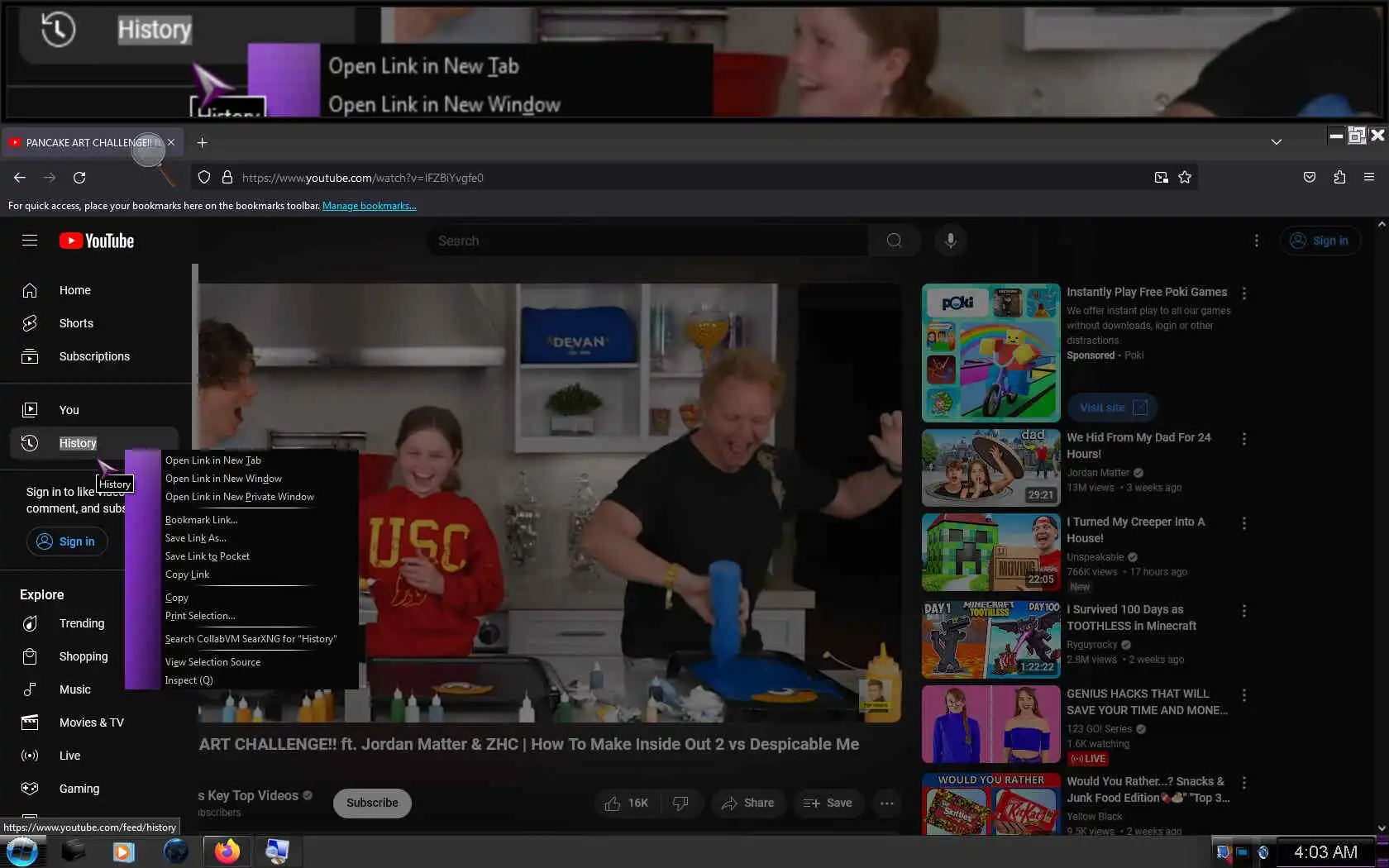Open the Manage bookmarks link
This screenshot has width=1389, height=868.
(x=370, y=206)
